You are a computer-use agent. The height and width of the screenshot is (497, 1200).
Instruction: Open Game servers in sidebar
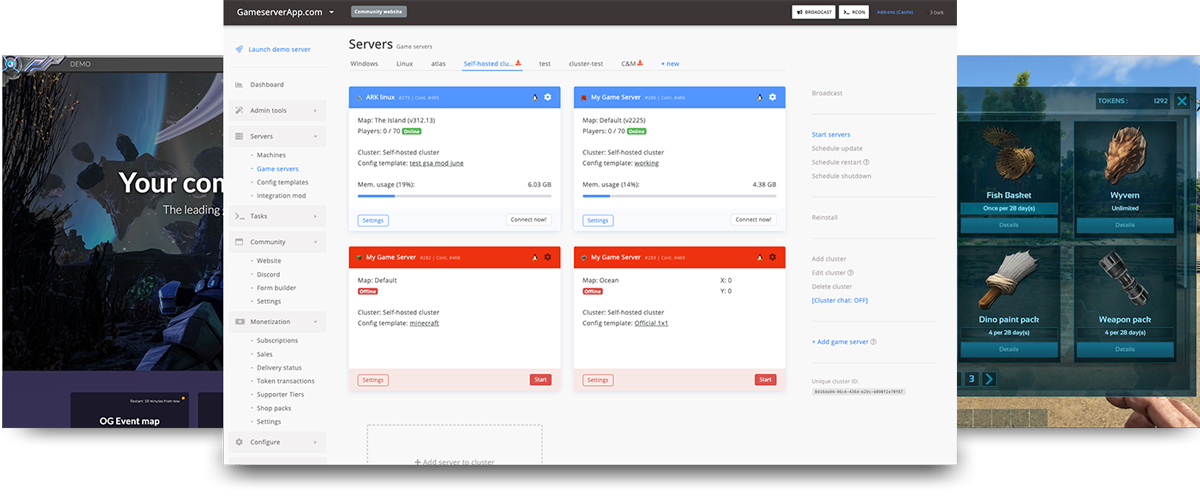(x=277, y=169)
